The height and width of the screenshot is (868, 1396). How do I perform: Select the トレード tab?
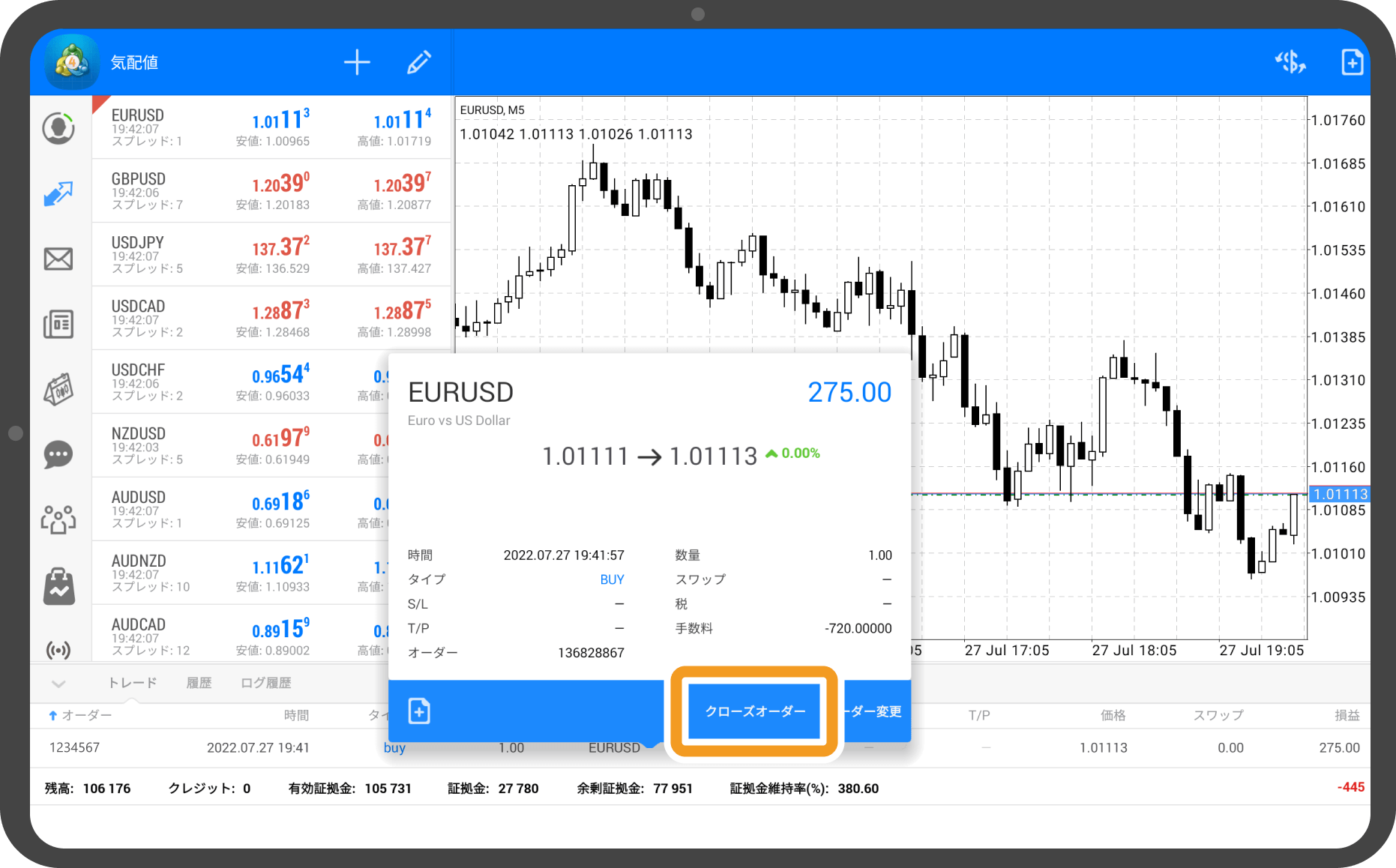132,683
